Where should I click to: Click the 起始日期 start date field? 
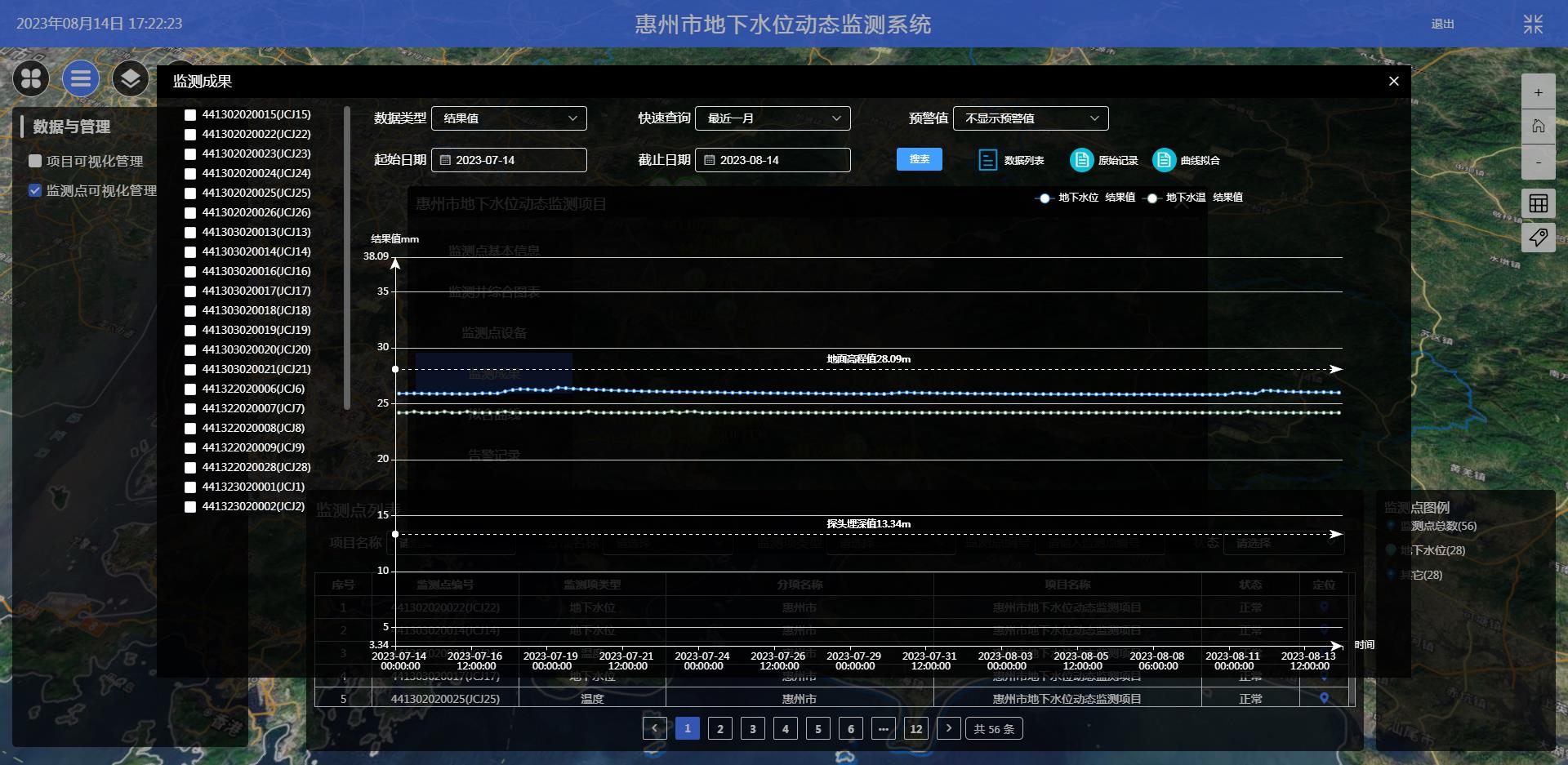click(509, 160)
